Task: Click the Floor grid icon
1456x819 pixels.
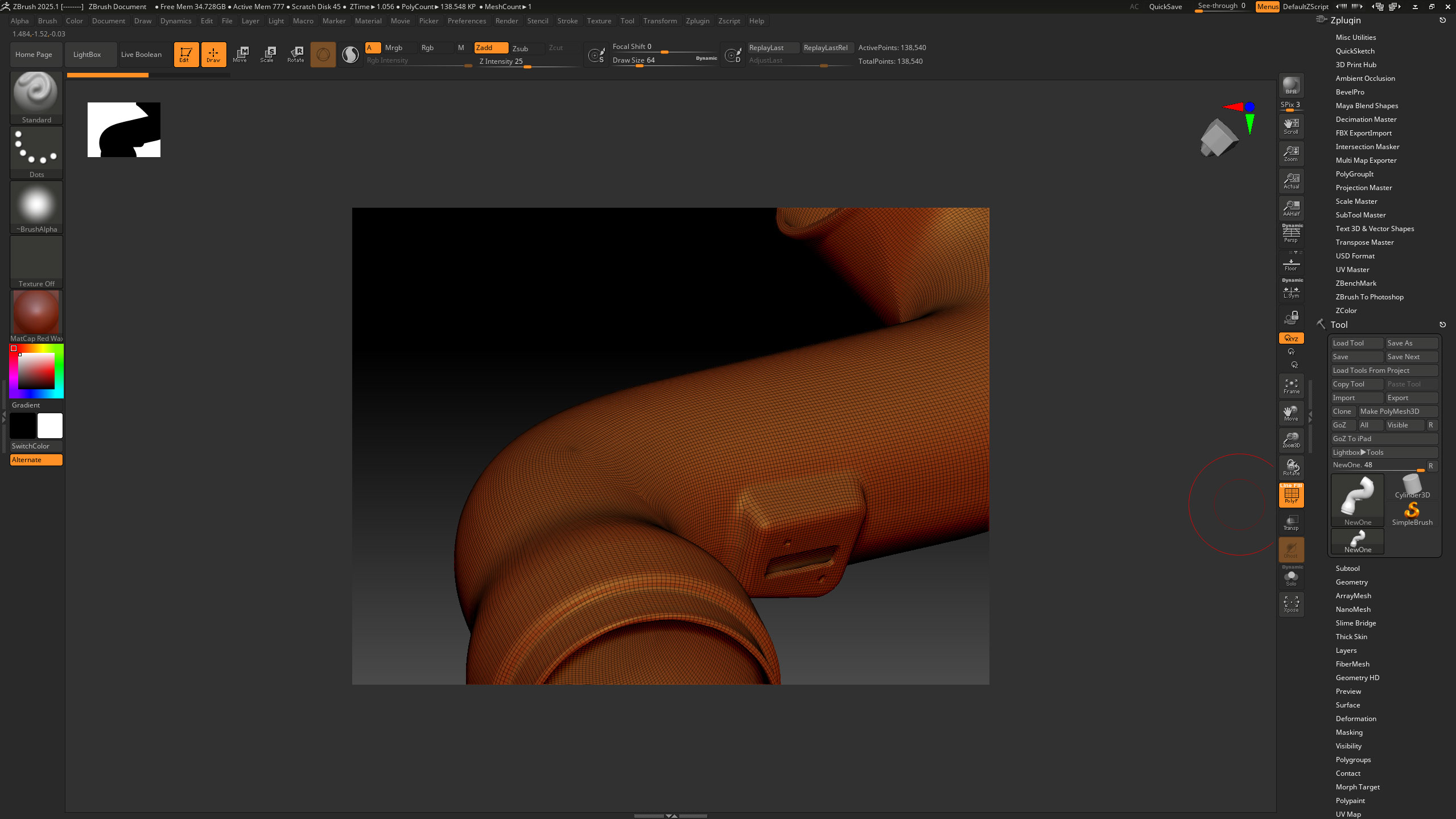Action: [1291, 264]
